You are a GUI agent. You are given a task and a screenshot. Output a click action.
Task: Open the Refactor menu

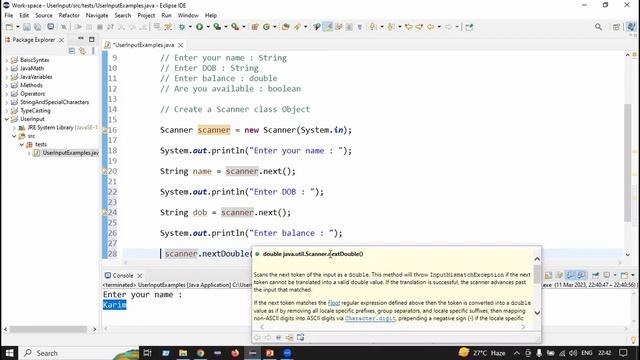pyautogui.click(x=69, y=16)
